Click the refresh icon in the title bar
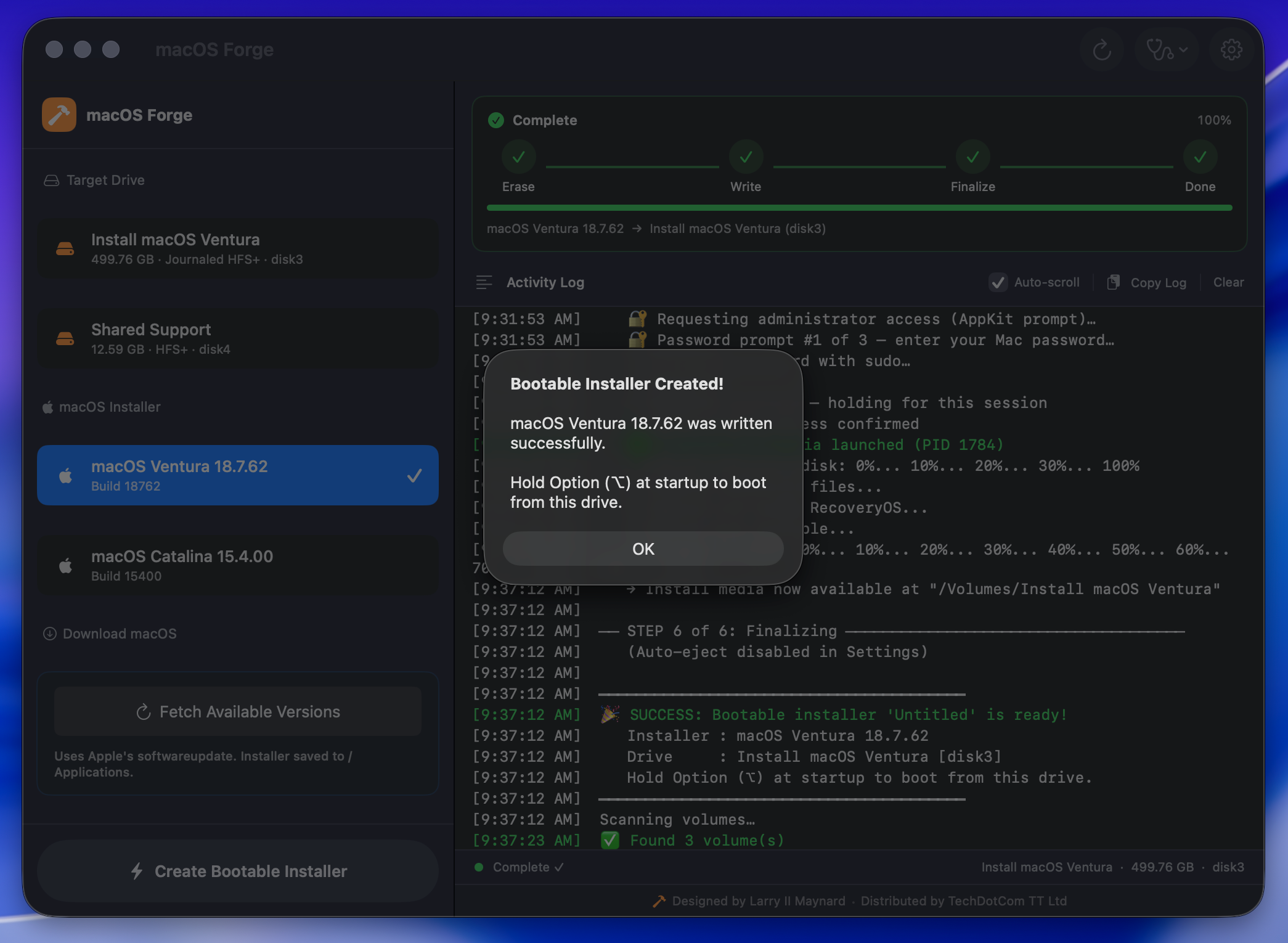The height and width of the screenshot is (943, 1288). point(1101,49)
